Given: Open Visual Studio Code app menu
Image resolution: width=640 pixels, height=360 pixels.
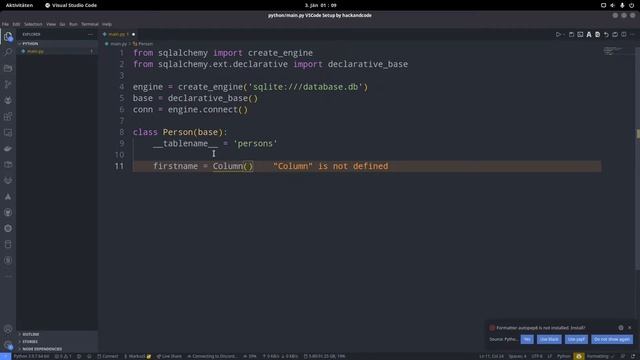Looking at the screenshot, I should point(71,5).
